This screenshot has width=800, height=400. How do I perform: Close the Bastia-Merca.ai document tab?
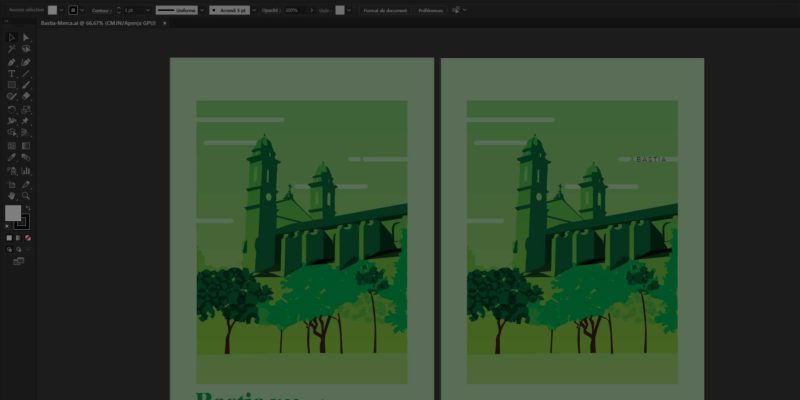click(x=165, y=23)
